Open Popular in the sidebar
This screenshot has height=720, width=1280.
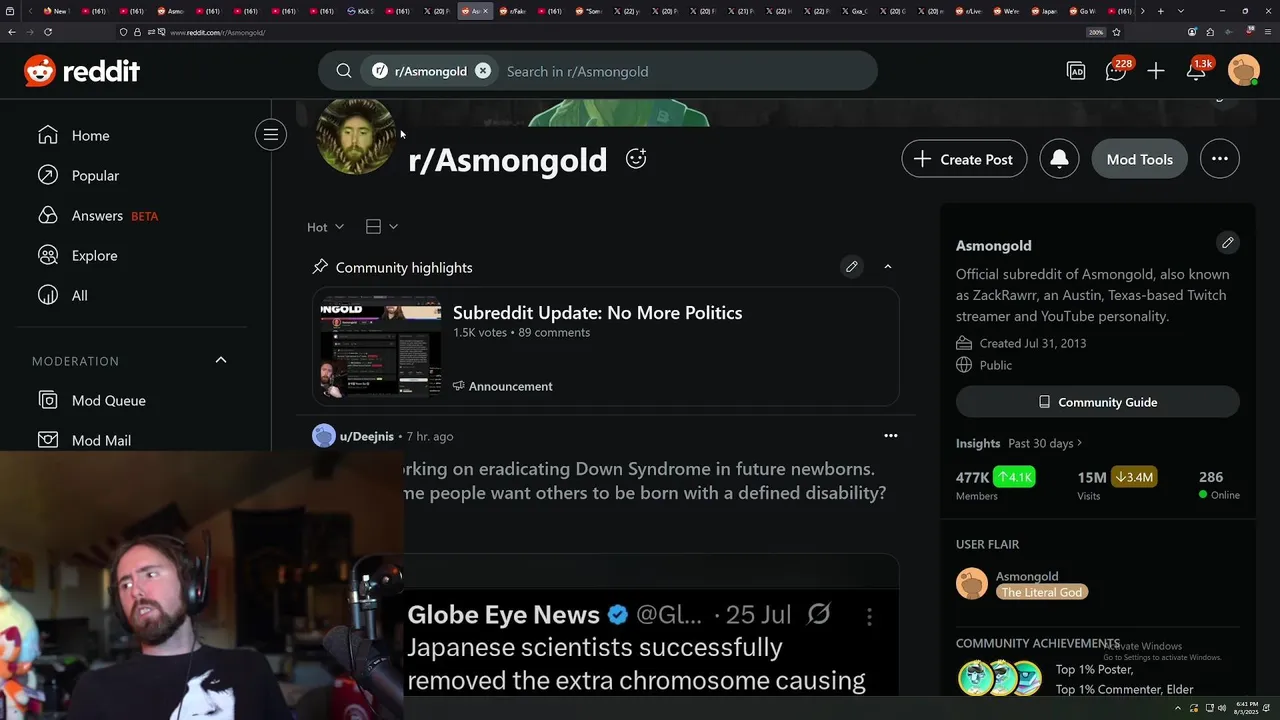click(x=95, y=175)
